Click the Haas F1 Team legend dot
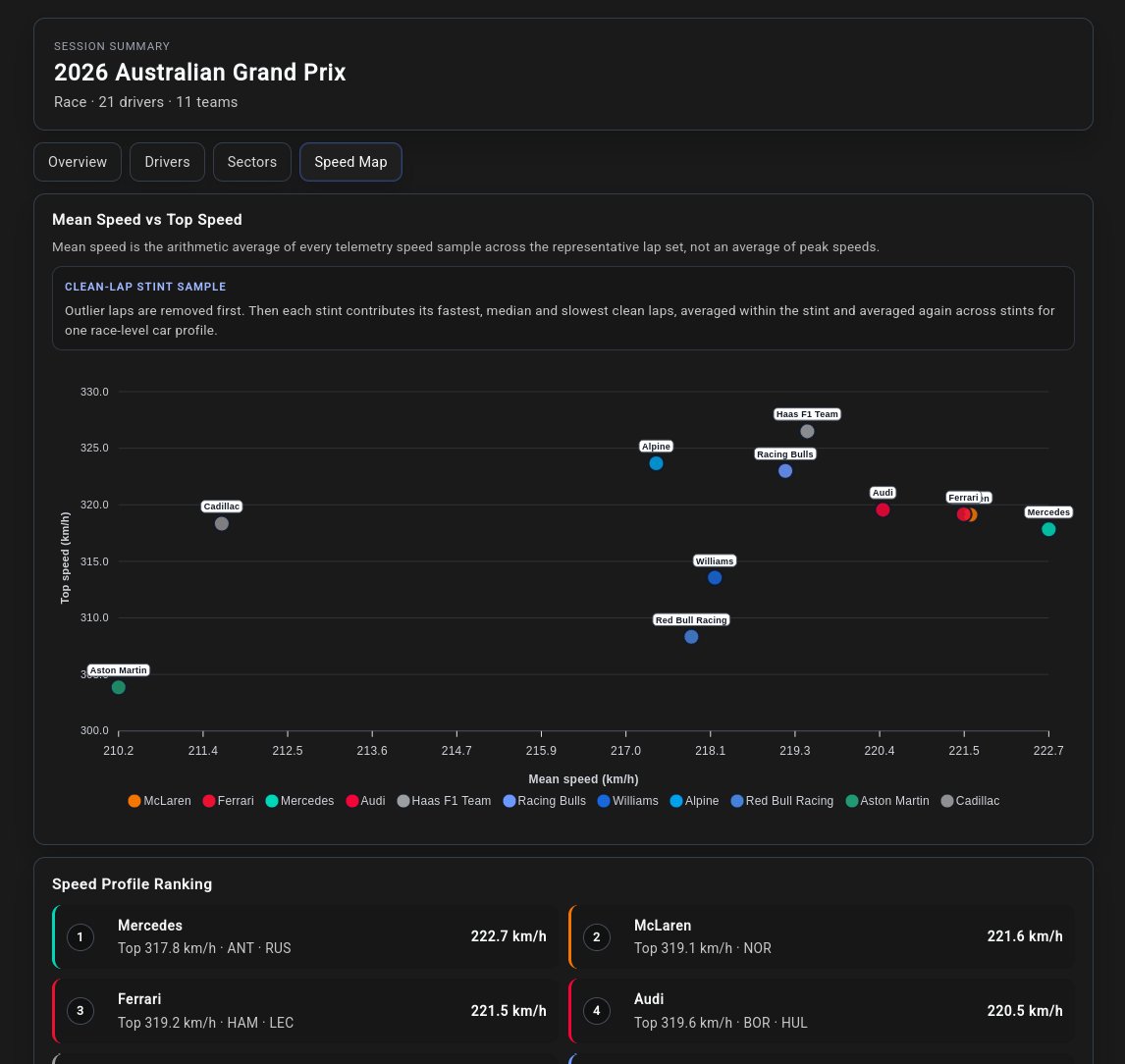This screenshot has height=1064, width=1125. 403,801
